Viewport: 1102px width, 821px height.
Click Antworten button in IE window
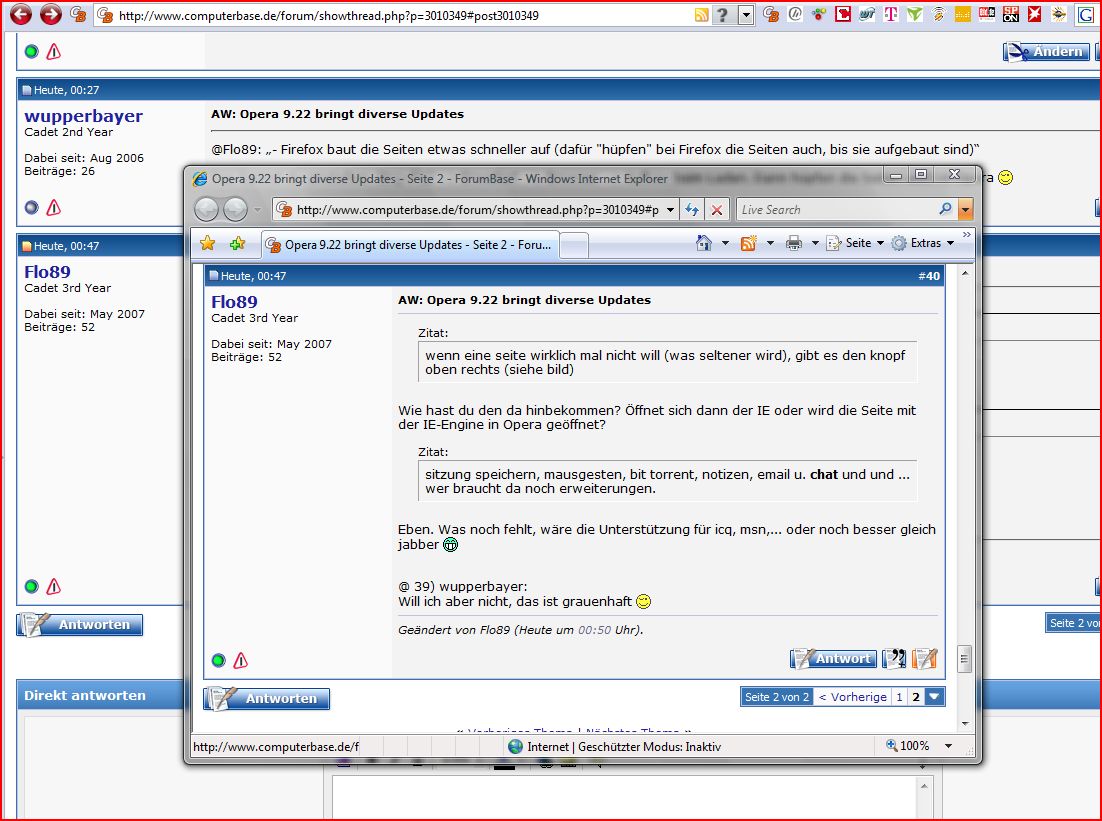[x=266, y=698]
